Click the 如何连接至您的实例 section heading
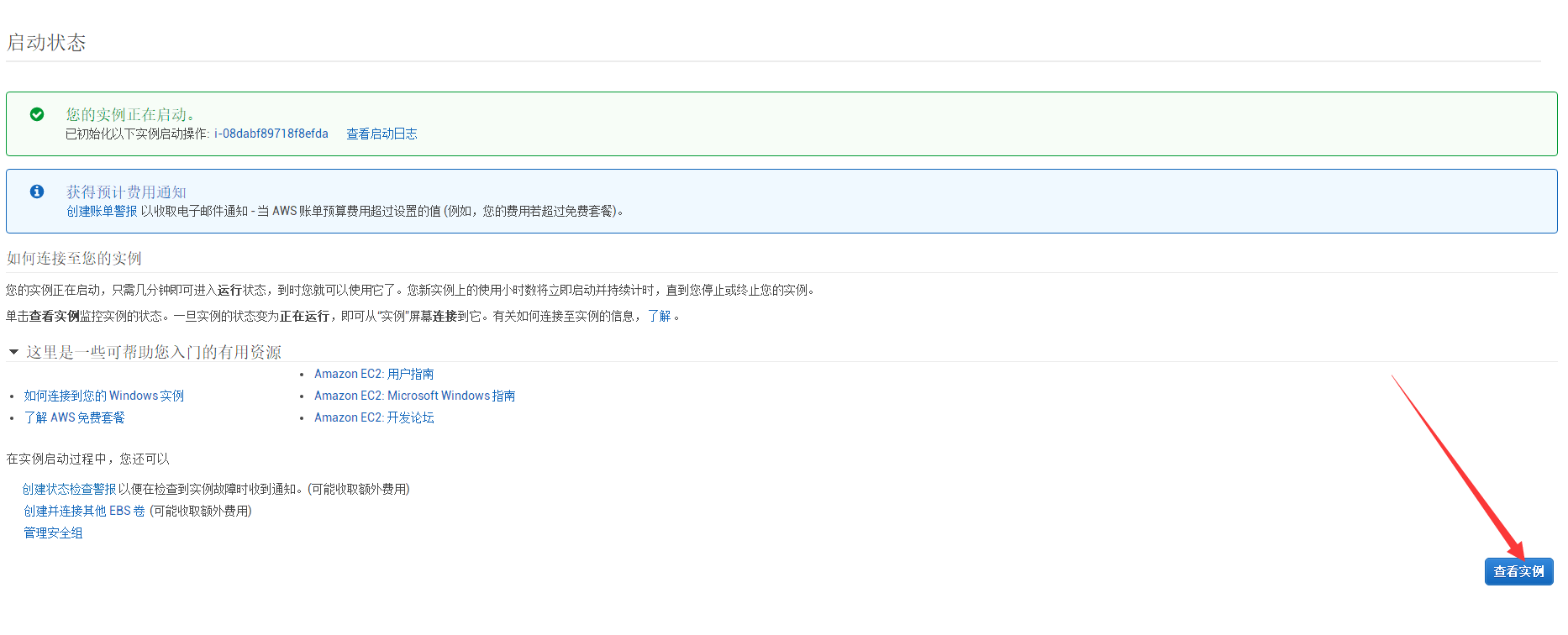Screen dimensions: 1568x635 tap(74, 258)
